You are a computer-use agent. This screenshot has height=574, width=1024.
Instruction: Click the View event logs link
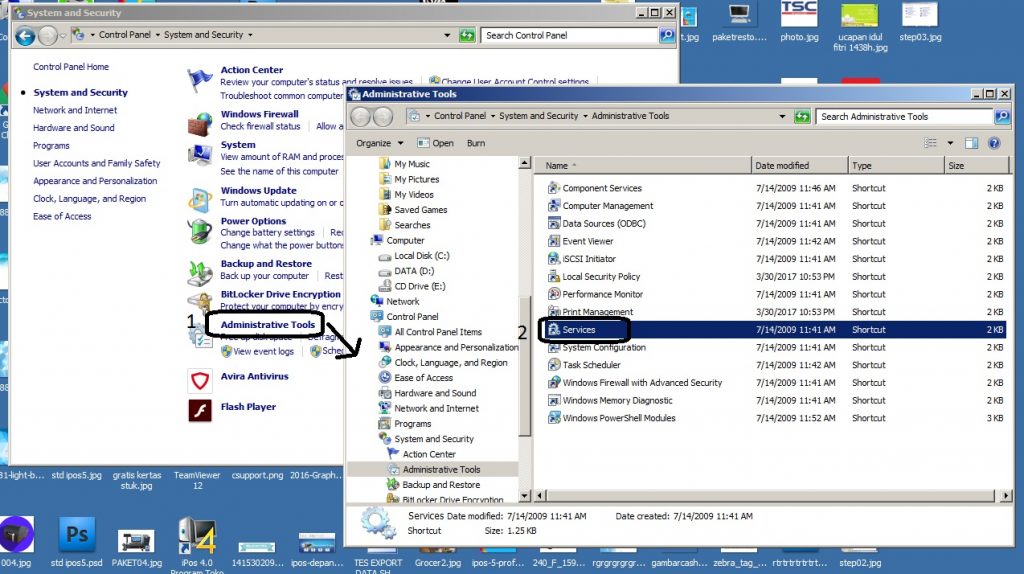point(263,351)
